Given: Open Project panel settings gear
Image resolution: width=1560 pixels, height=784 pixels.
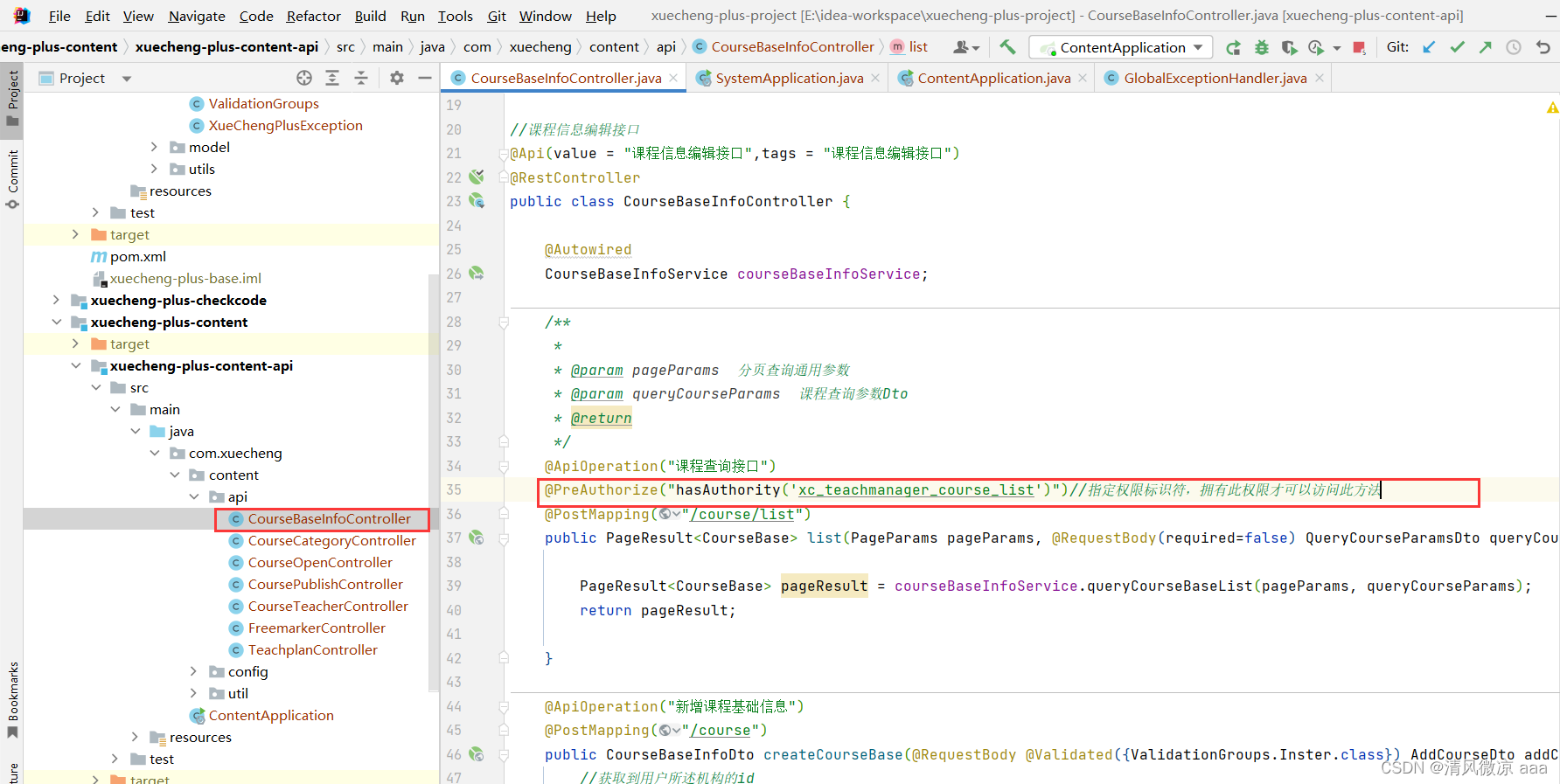Looking at the screenshot, I should tap(397, 78).
